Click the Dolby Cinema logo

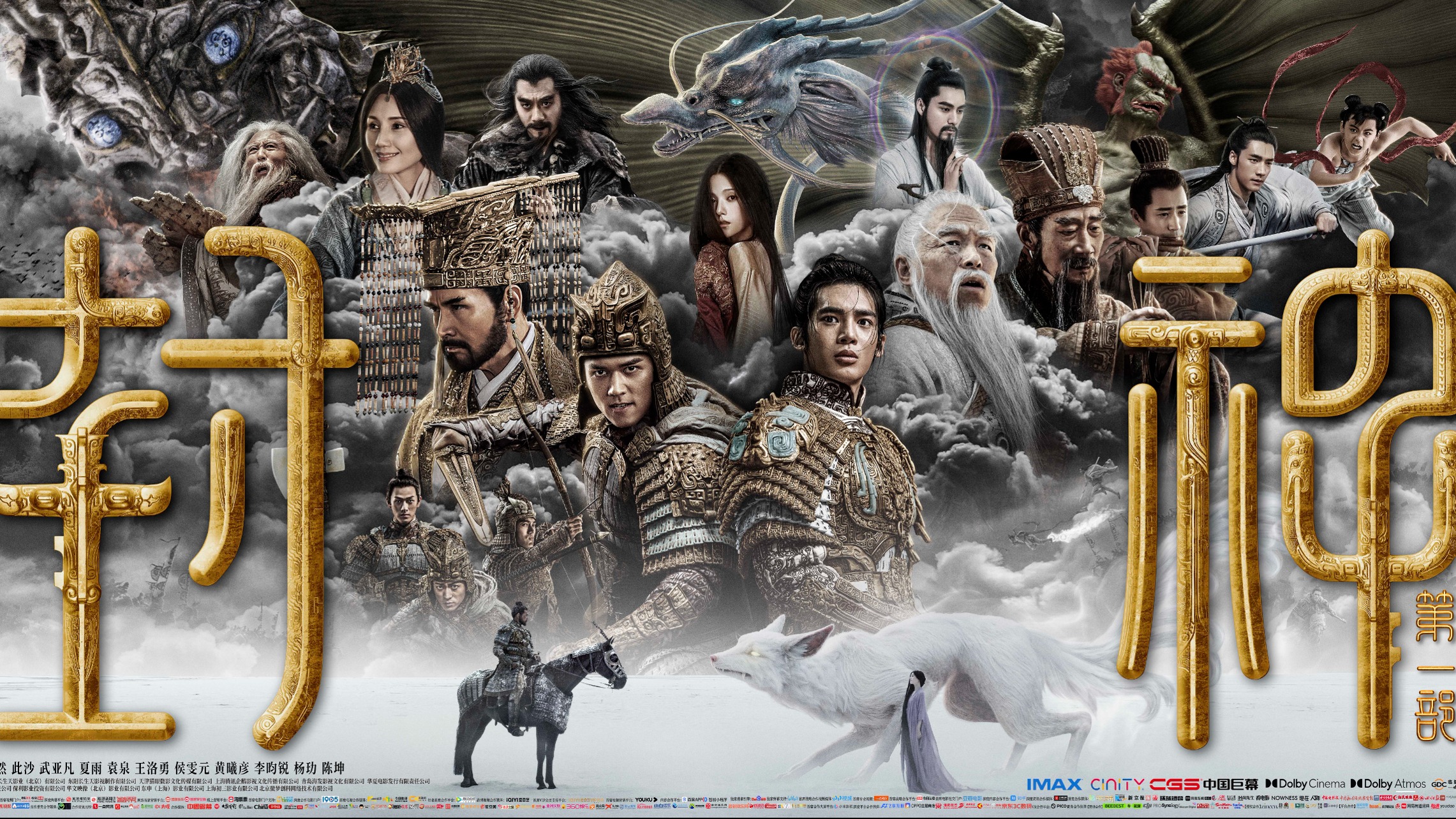[x=1305, y=783]
